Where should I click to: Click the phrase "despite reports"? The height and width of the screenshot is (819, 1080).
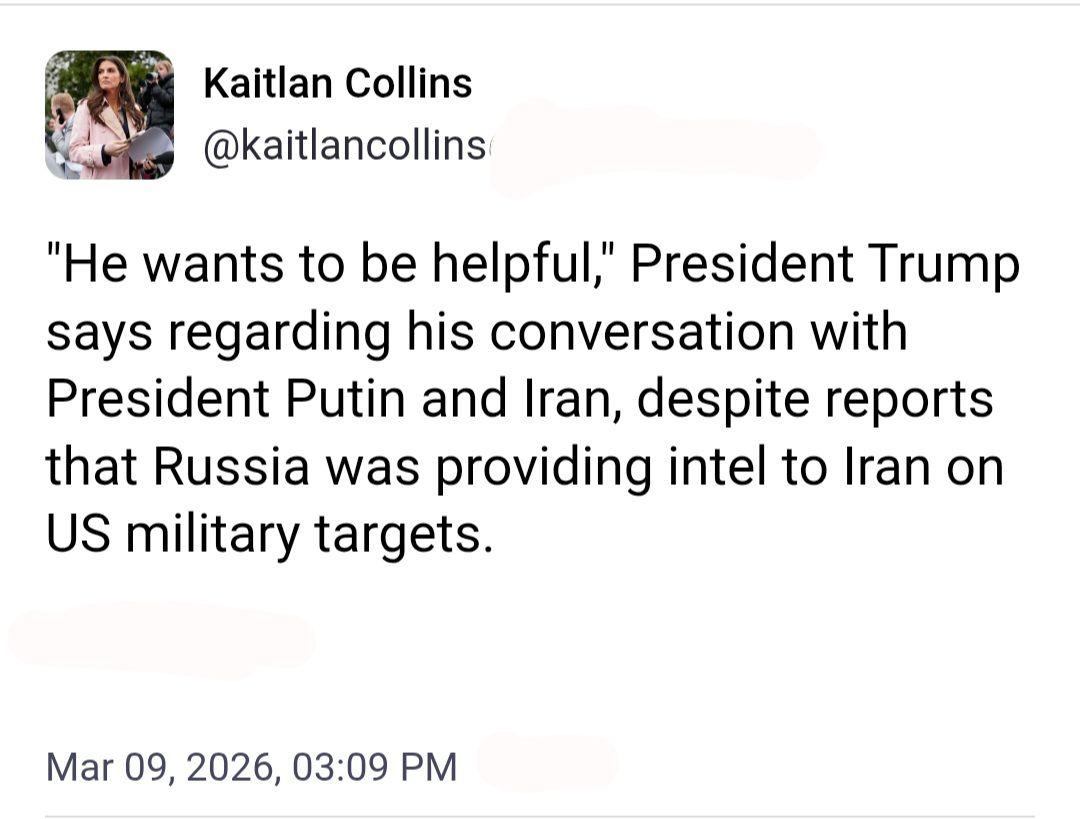click(x=815, y=399)
